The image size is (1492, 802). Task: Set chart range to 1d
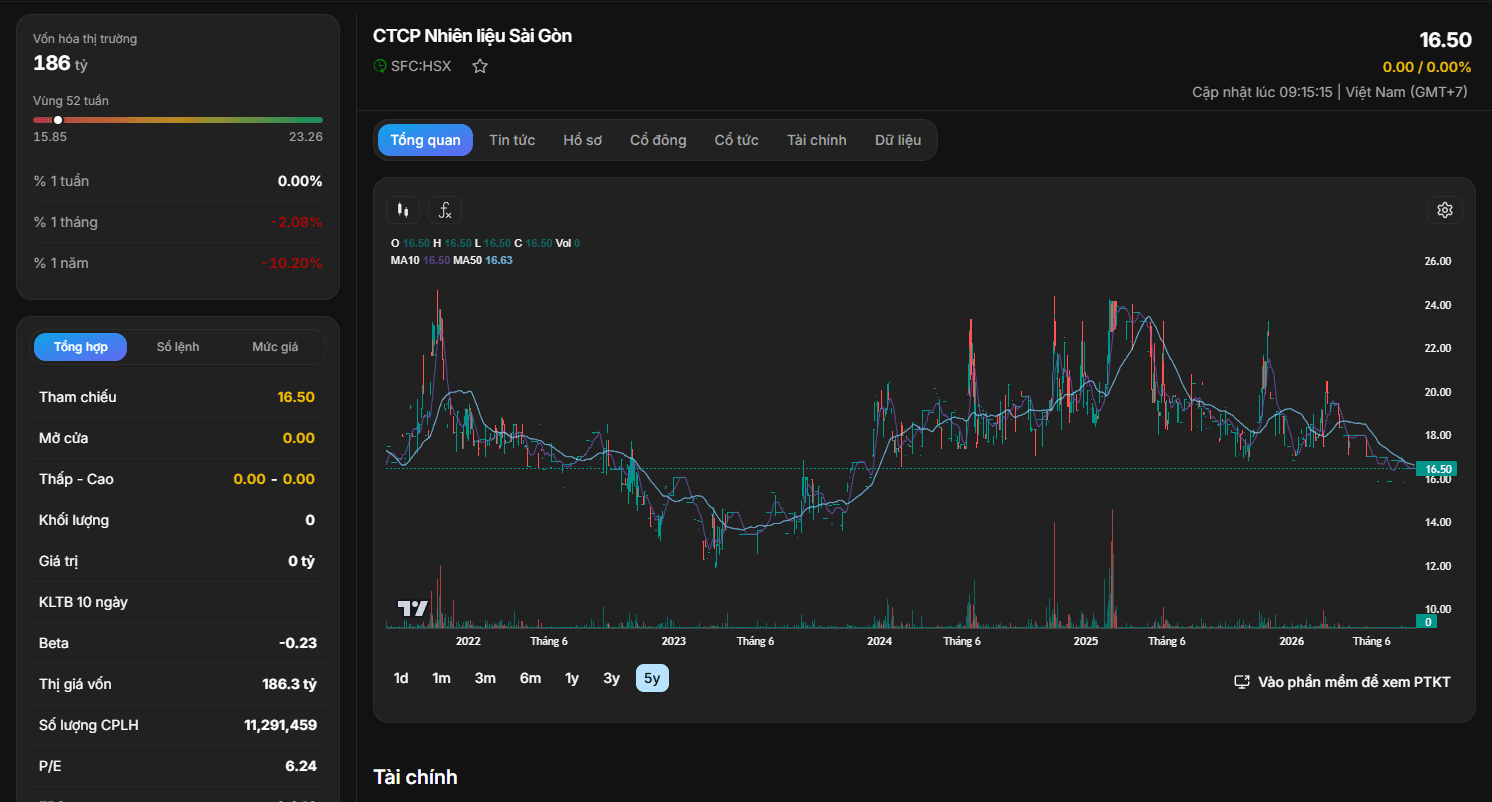coord(401,678)
